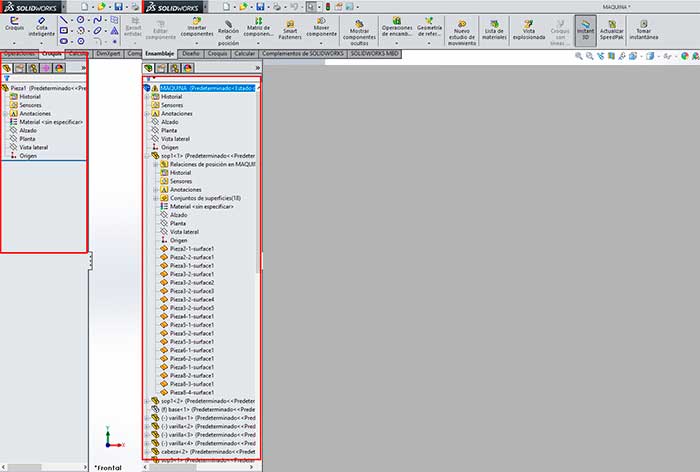Open dropdown arrow under Mover componente
Image resolution: width=700 pixels, height=472 pixels.
[x=321, y=43]
